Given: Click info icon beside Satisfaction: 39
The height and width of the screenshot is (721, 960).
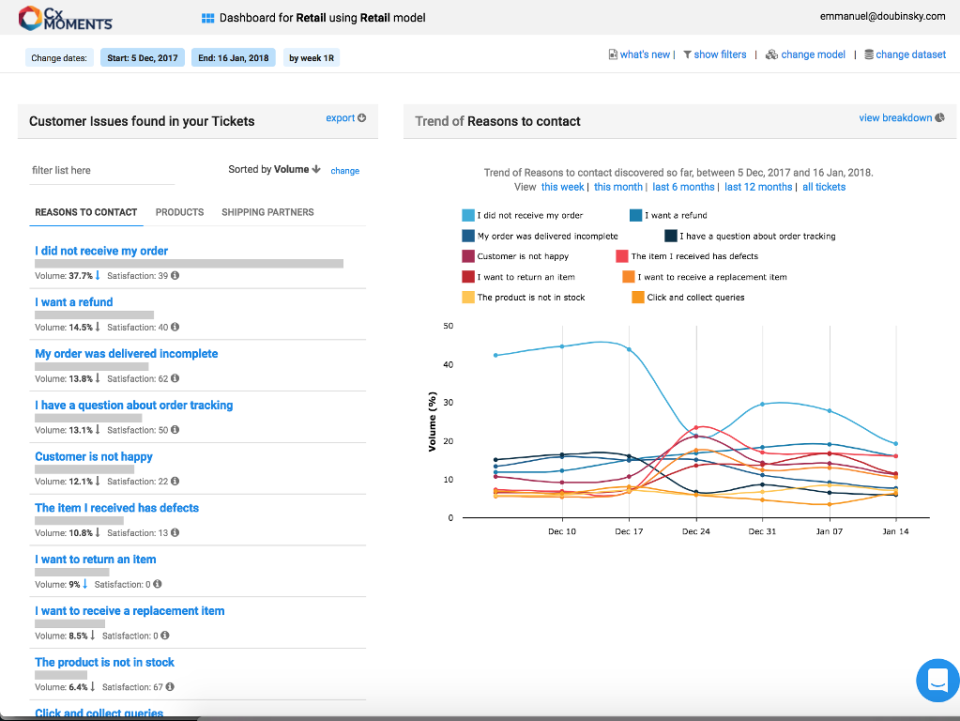Looking at the screenshot, I should [175, 275].
